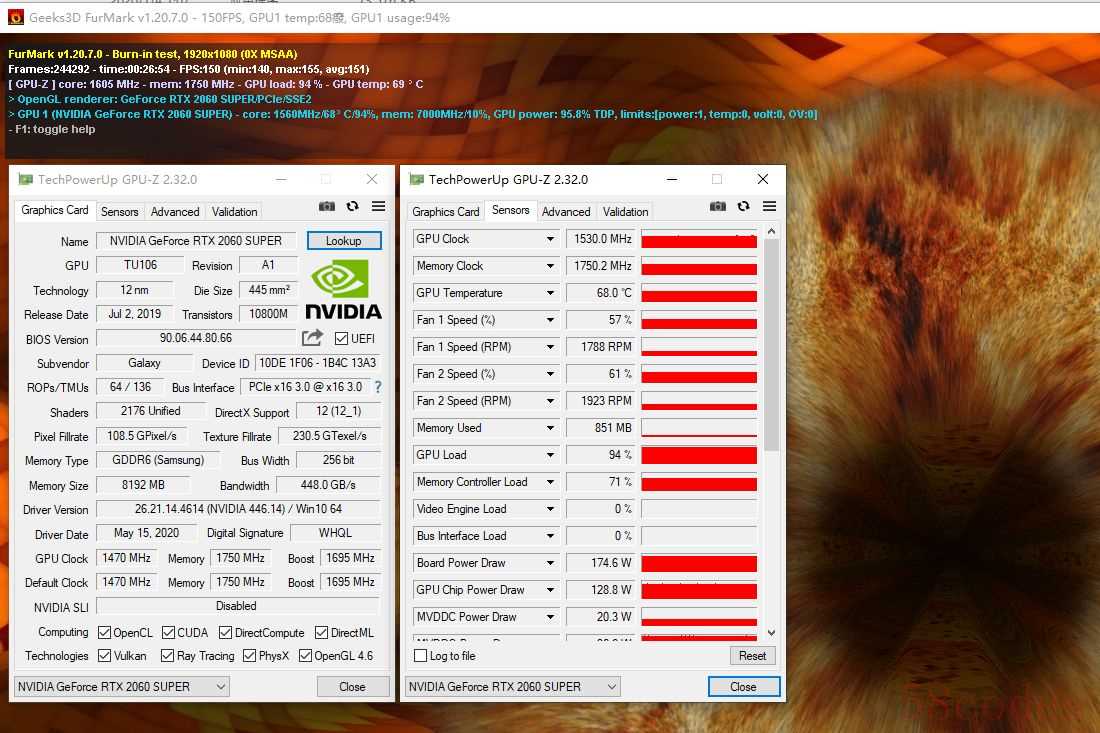Click the Reset button
1100x733 pixels.
pos(752,656)
